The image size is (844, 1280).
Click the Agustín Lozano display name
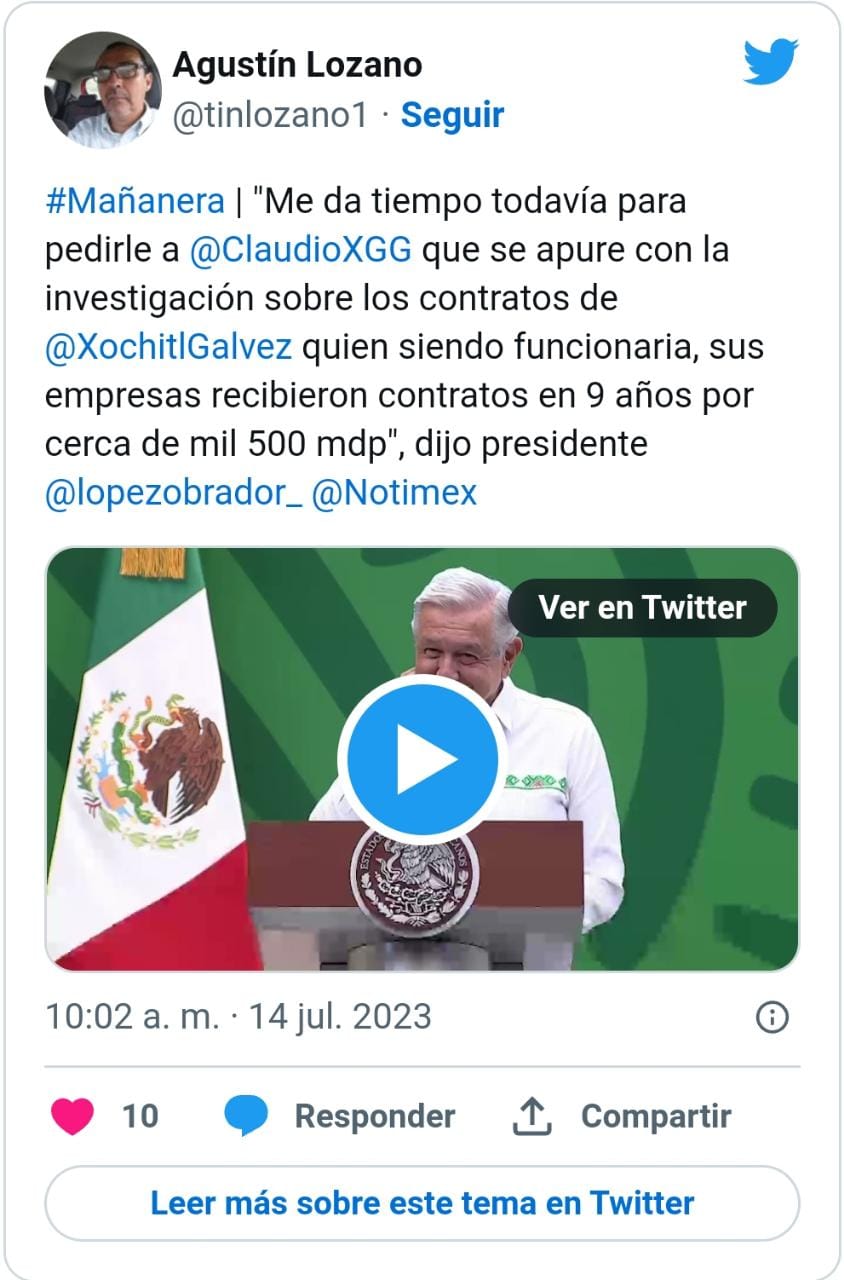click(297, 65)
